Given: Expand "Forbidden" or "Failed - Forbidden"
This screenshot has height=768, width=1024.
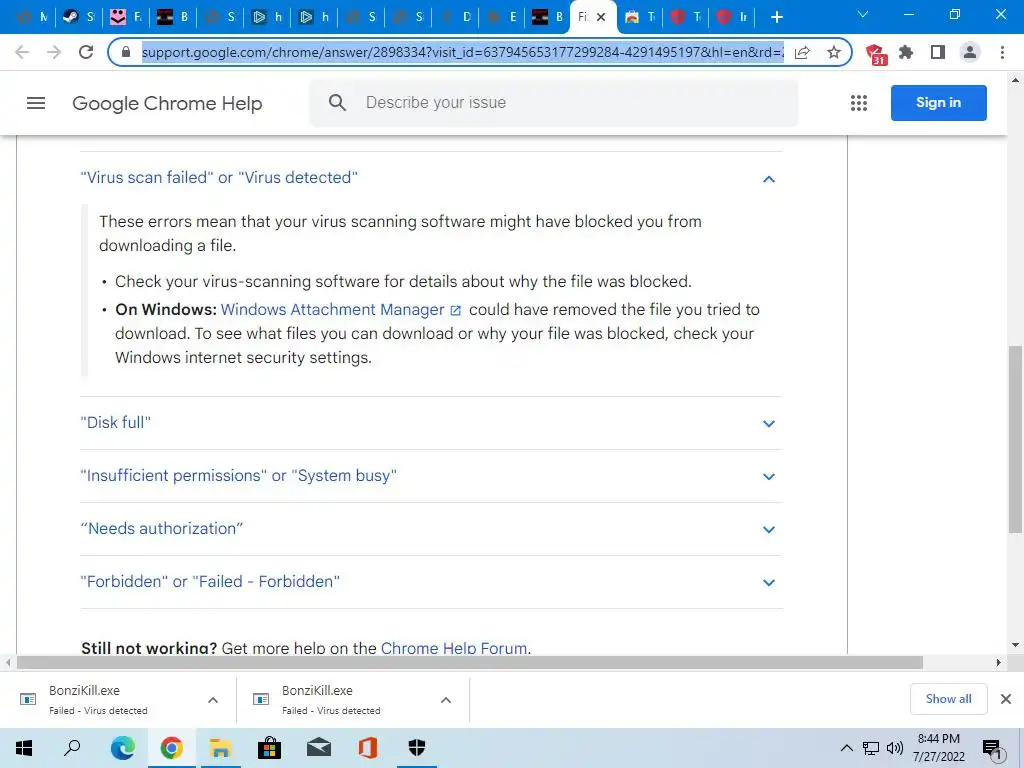Looking at the screenshot, I should (x=431, y=581).
